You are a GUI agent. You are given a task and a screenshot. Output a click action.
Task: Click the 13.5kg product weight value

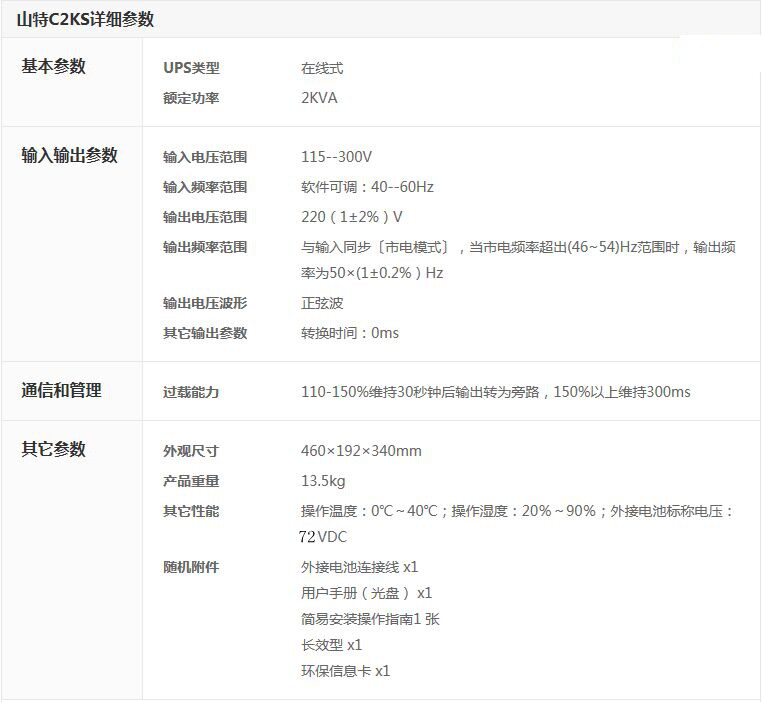coord(323,481)
